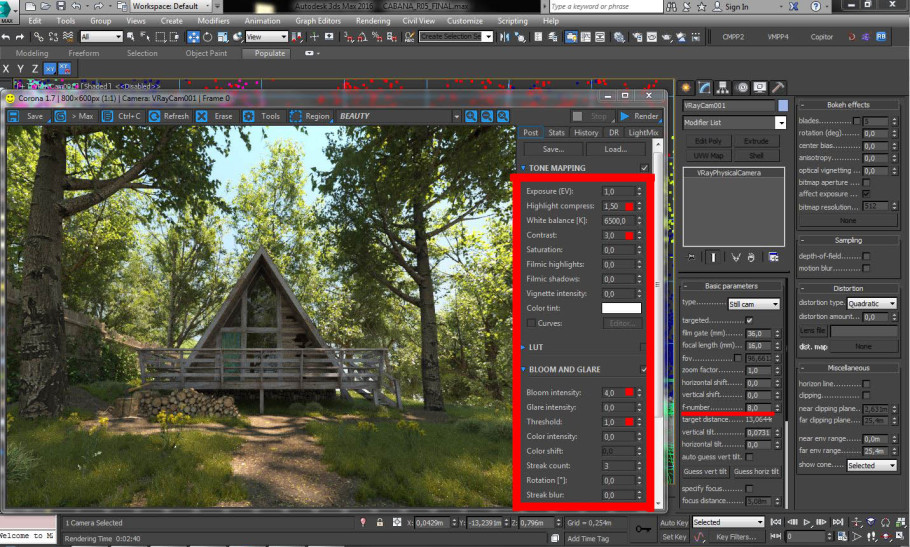Screen dimensions: 910x547
Task: Click the Undo arrow in main toolbar
Action: coord(6,37)
